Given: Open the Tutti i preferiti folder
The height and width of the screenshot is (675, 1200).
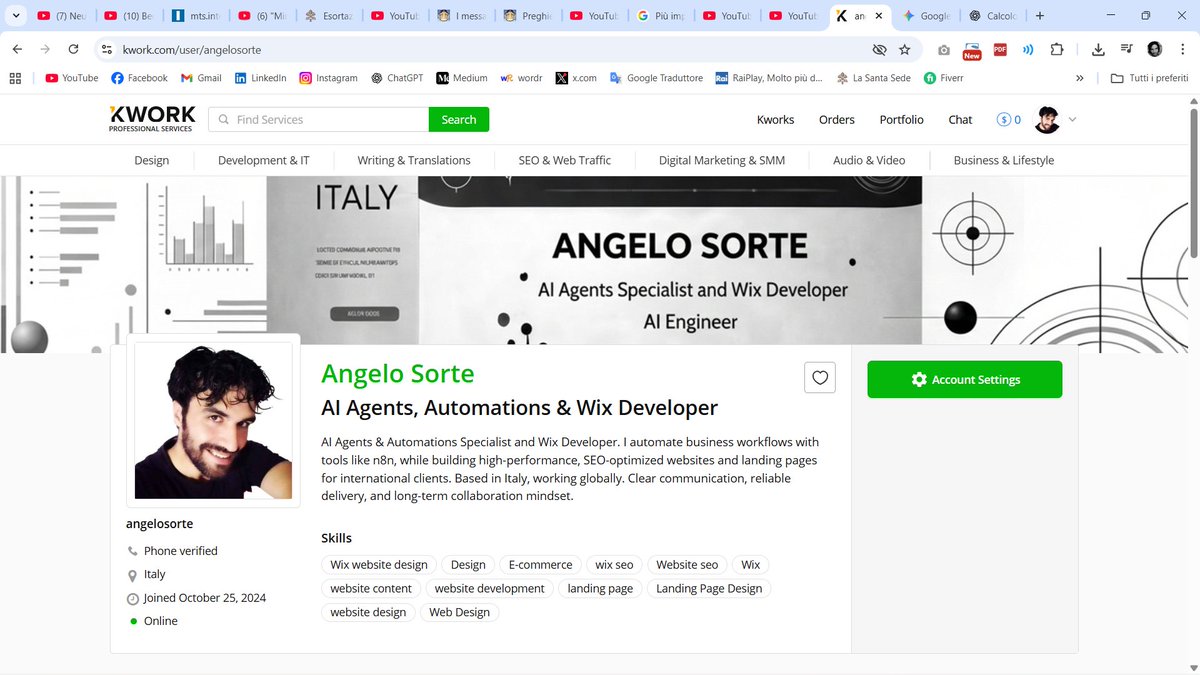Looking at the screenshot, I should click(x=1150, y=78).
